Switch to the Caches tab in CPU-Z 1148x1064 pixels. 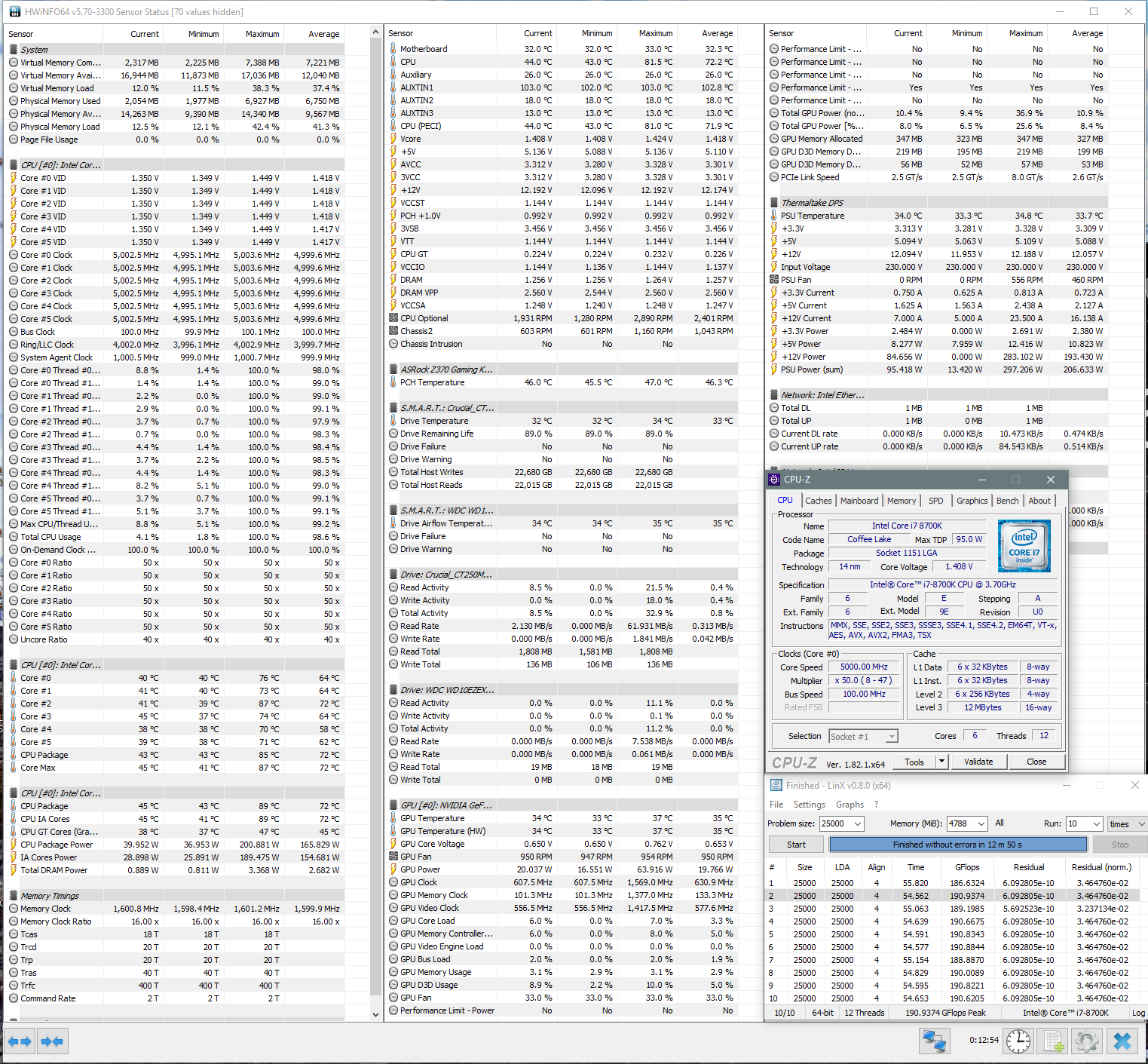[x=818, y=501]
